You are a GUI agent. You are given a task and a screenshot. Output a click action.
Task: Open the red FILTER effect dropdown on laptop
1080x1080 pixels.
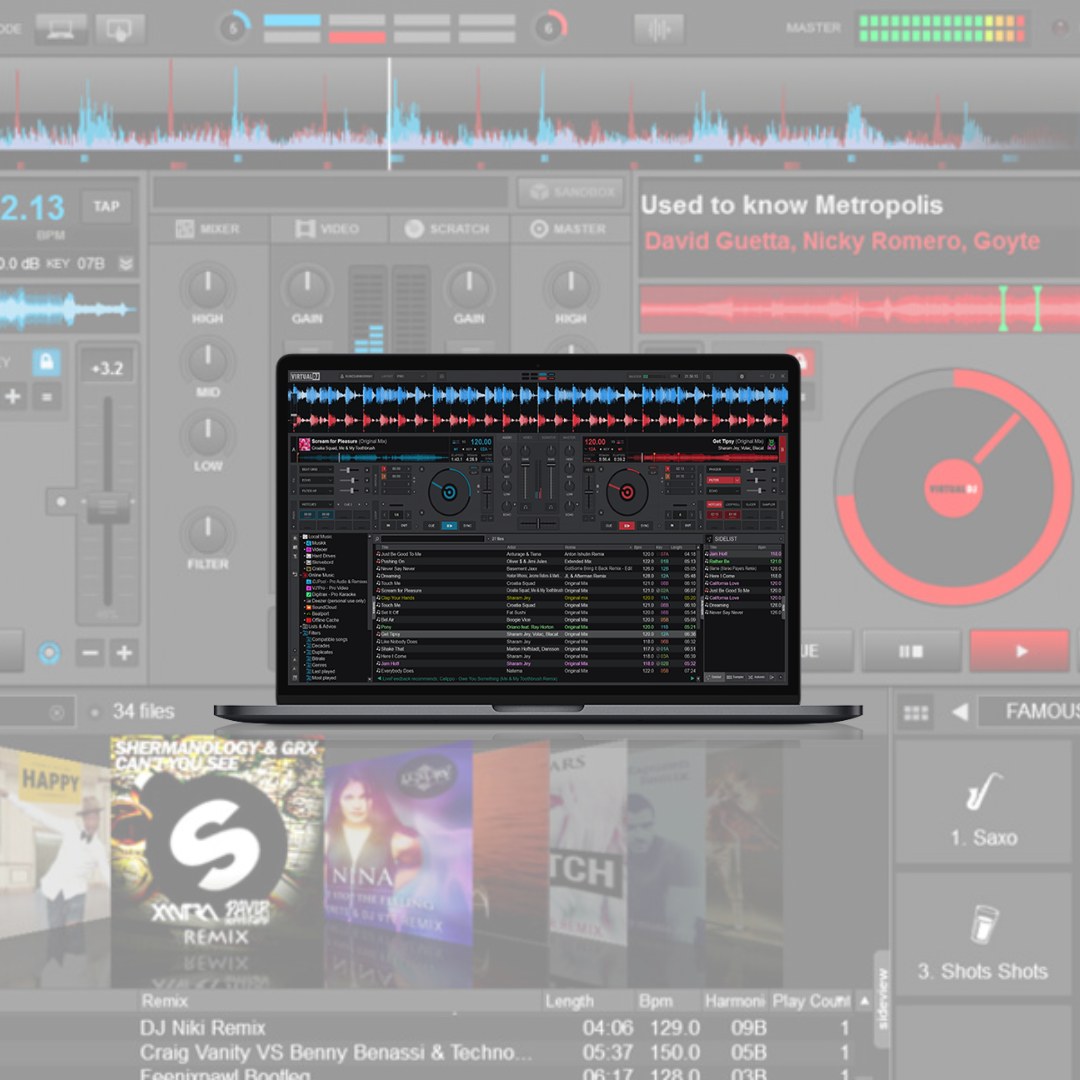point(723,480)
